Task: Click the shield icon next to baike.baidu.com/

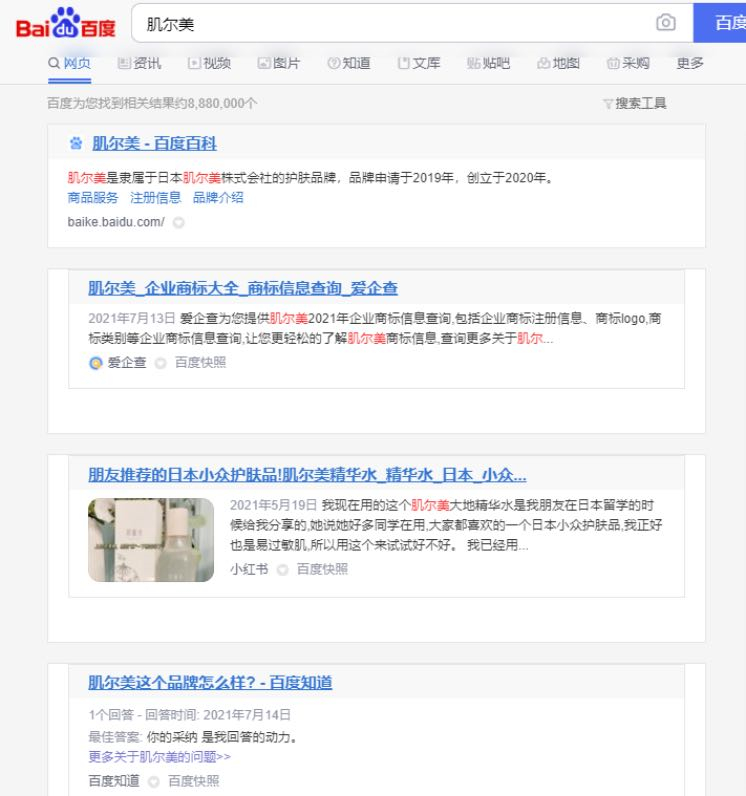Action: pos(179,222)
